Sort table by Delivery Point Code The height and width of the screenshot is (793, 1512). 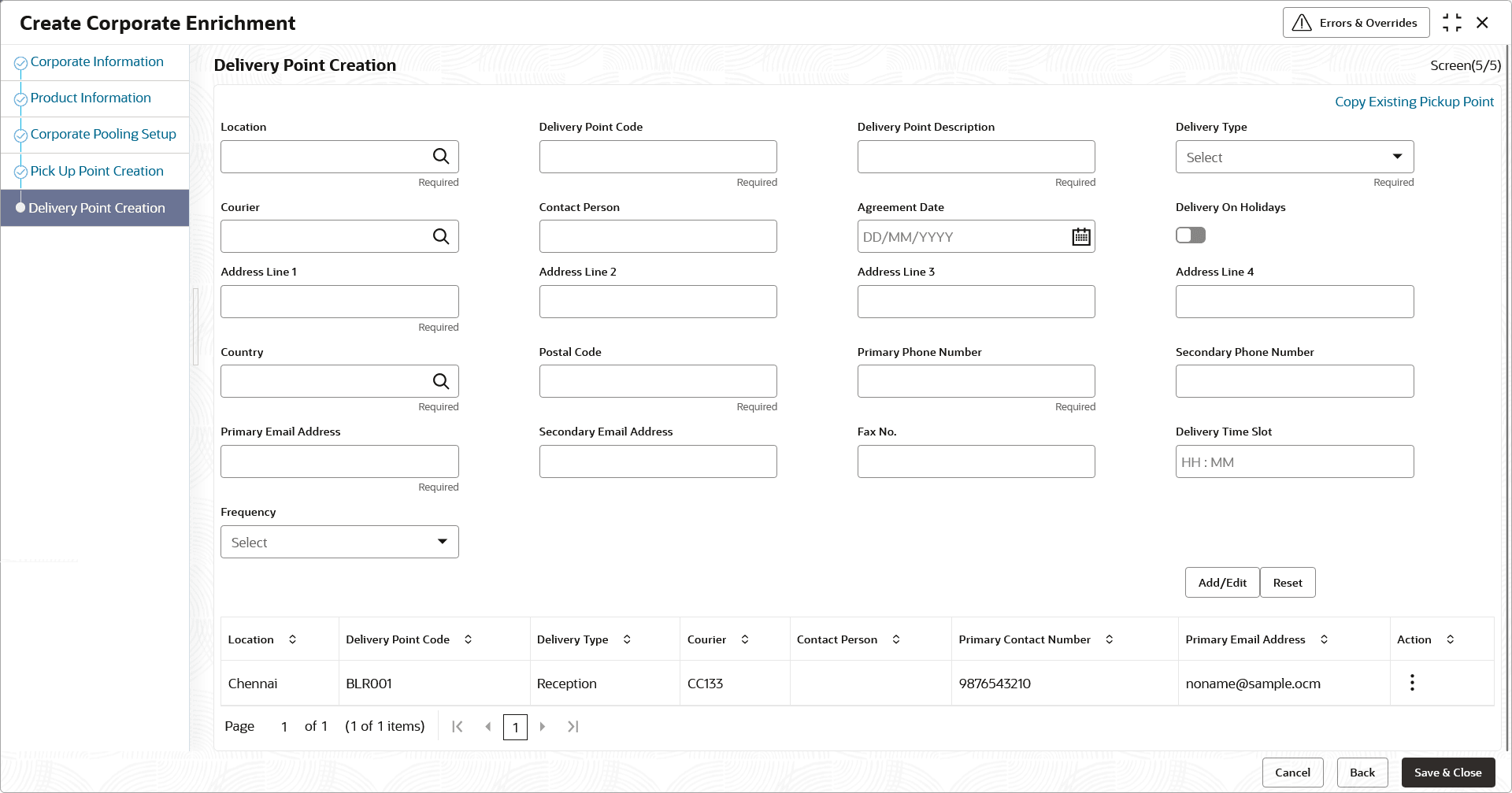pyautogui.click(x=468, y=639)
